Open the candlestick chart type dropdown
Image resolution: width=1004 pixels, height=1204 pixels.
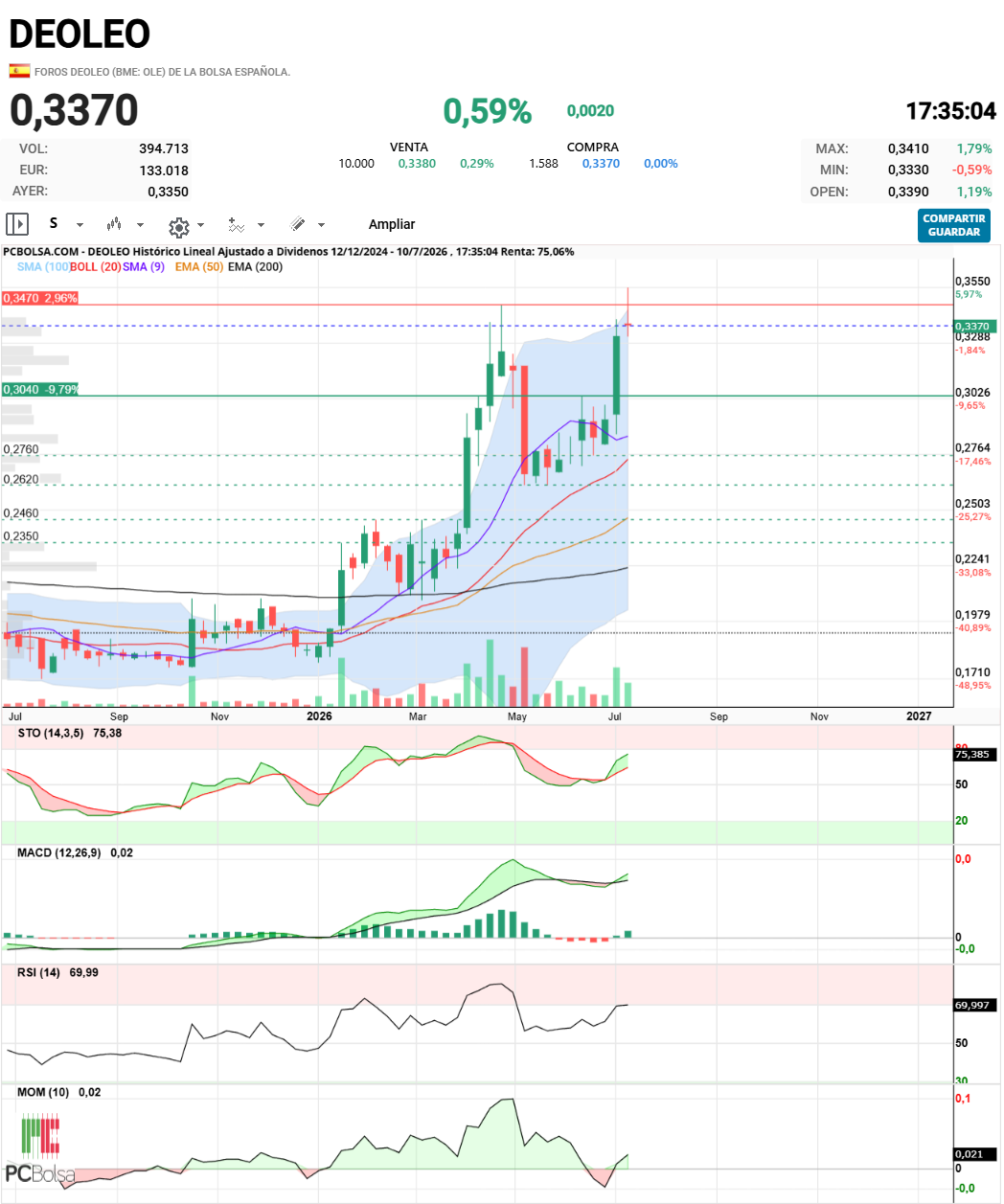click(125, 224)
